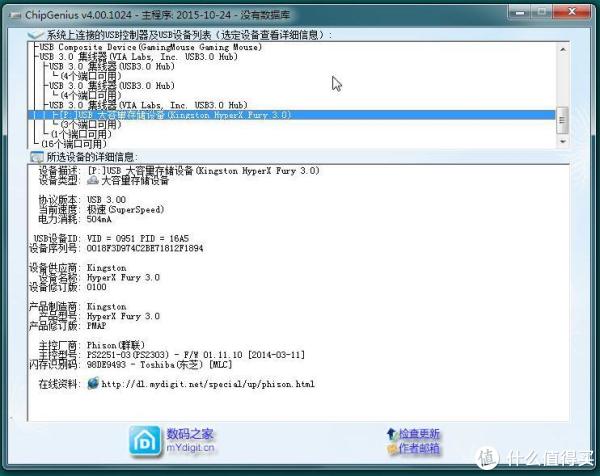Screen dimensions: 600x476
Task: Select the (3个端口可用) tree row
Action: (x=91, y=124)
